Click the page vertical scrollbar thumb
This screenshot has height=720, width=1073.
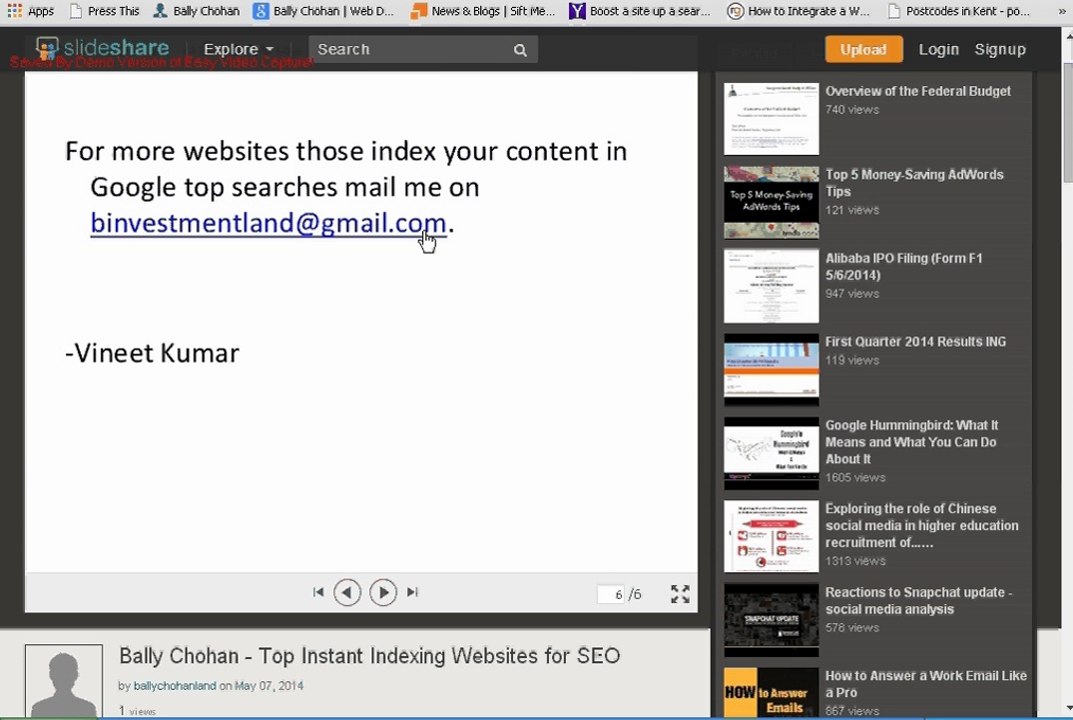pos(1068,123)
